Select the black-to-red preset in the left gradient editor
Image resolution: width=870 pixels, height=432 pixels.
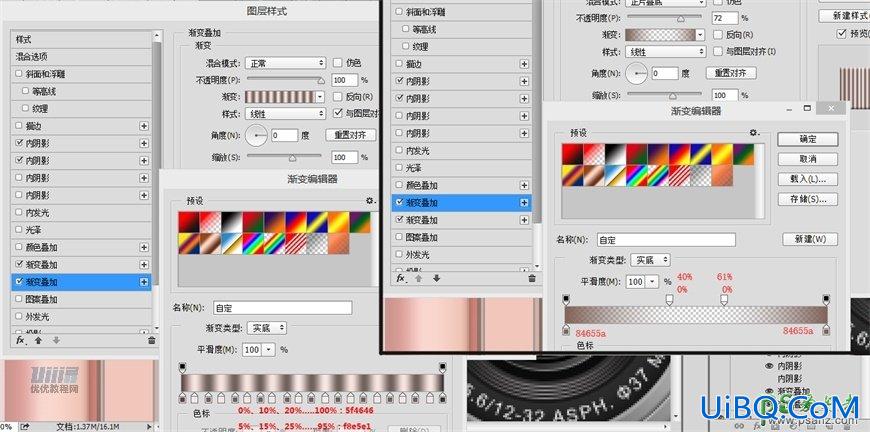tap(189, 222)
